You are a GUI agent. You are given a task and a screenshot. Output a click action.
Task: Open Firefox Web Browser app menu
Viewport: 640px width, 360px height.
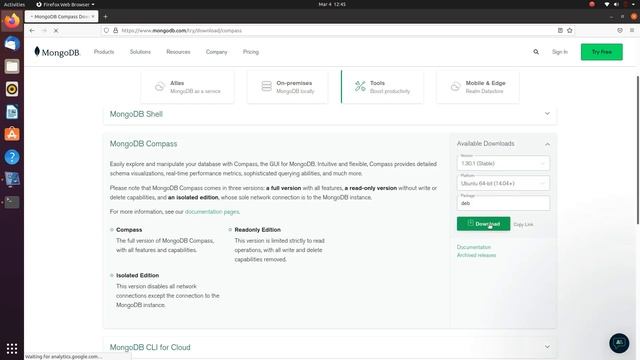[x=65, y=4]
